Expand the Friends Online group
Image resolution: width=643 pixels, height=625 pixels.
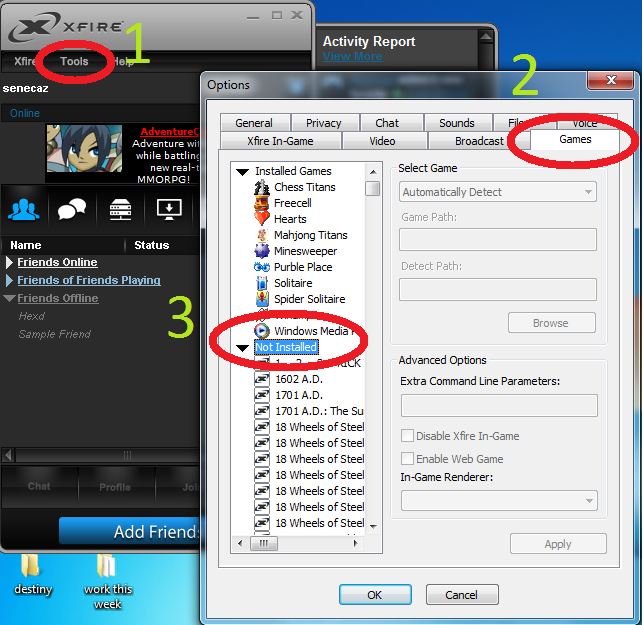coord(9,262)
